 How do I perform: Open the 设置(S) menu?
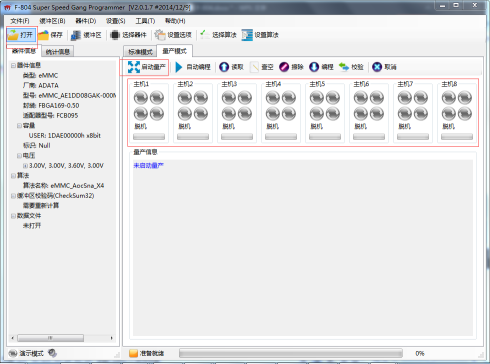pos(116,21)
